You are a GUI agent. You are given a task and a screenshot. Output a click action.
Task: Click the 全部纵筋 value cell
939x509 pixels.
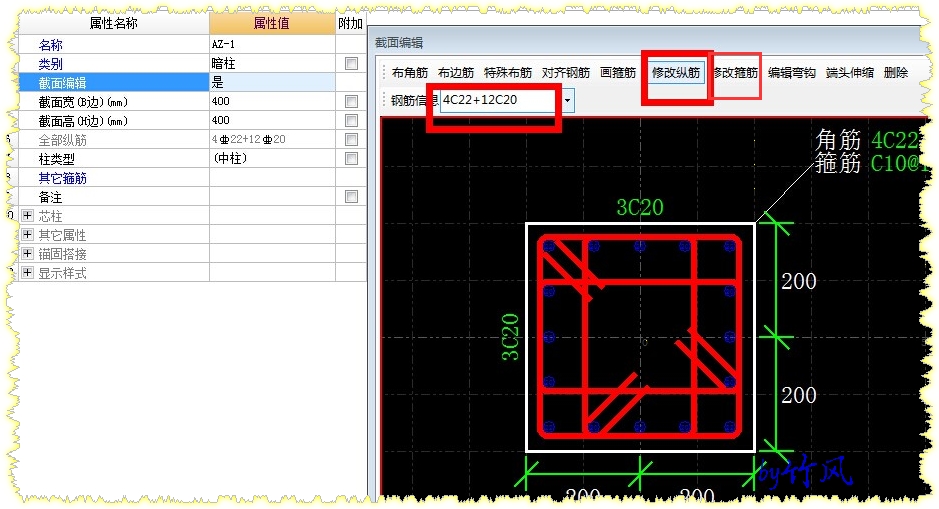pos(272,140)
